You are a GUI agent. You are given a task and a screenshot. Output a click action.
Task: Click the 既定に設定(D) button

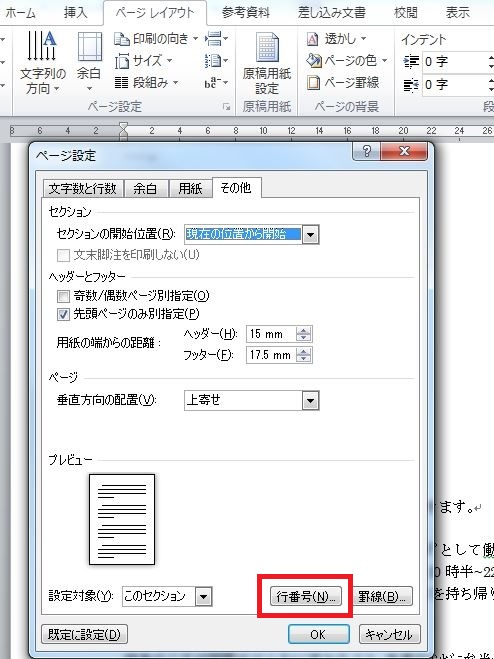pos(85,634)
